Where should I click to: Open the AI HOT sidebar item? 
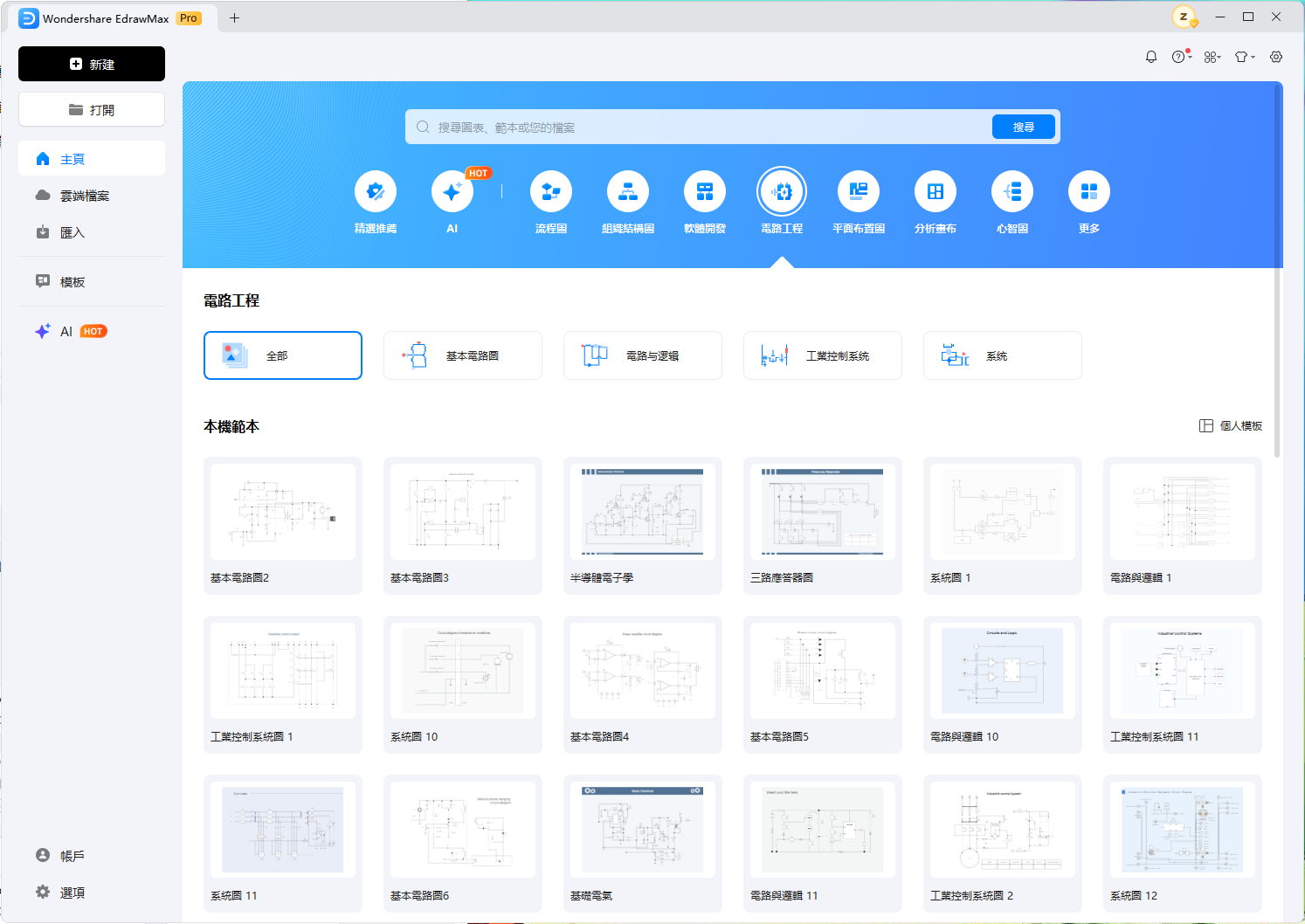click(92, 331)
